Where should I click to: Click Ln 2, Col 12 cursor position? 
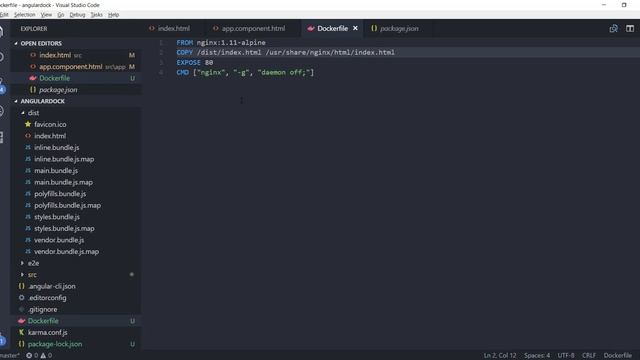(500, 356)
